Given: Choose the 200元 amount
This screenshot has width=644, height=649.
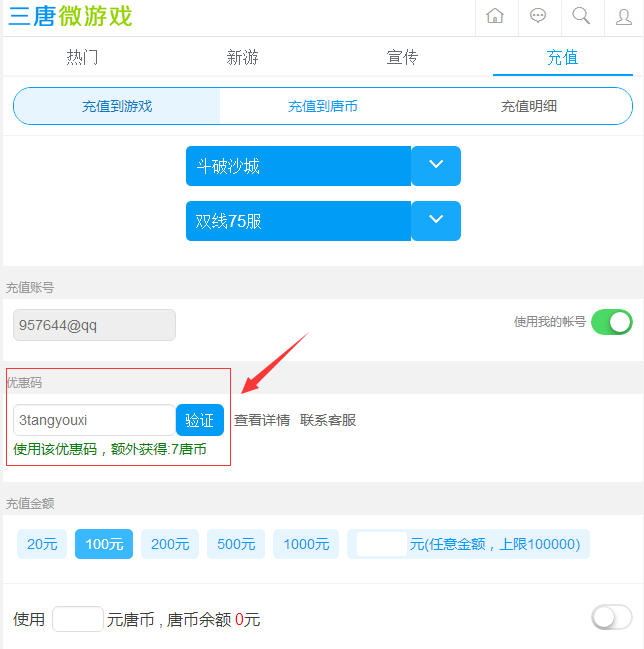Looking at the screenshot, I should (x=170, y=544).
